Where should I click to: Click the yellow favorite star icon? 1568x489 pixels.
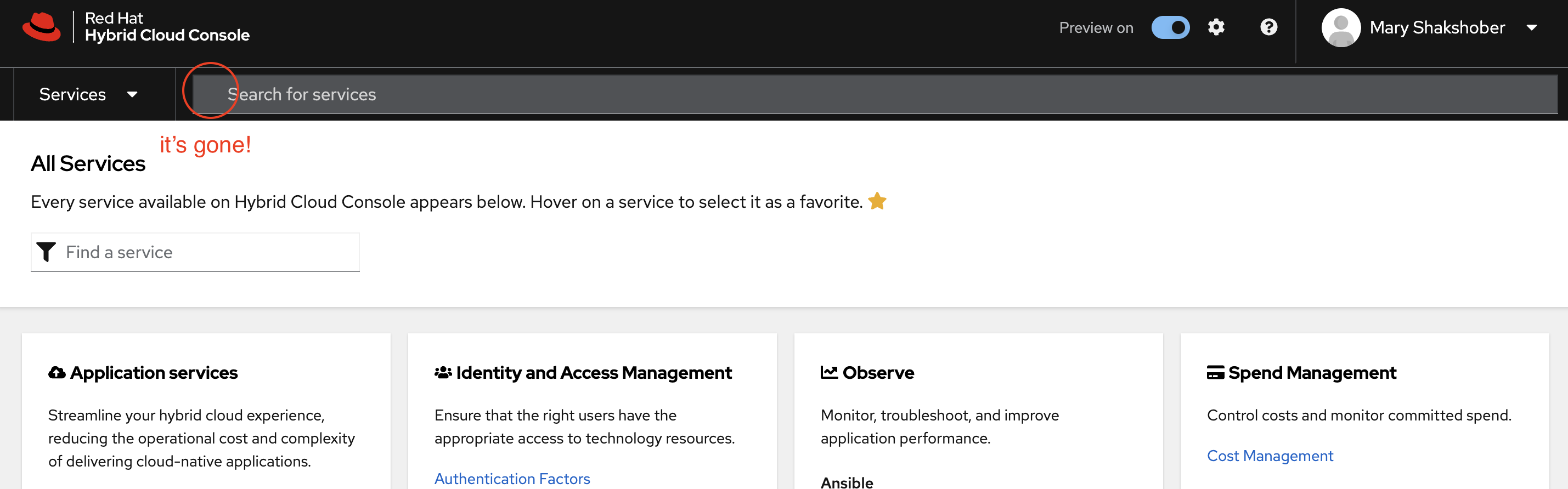click(x=877, y=201)
